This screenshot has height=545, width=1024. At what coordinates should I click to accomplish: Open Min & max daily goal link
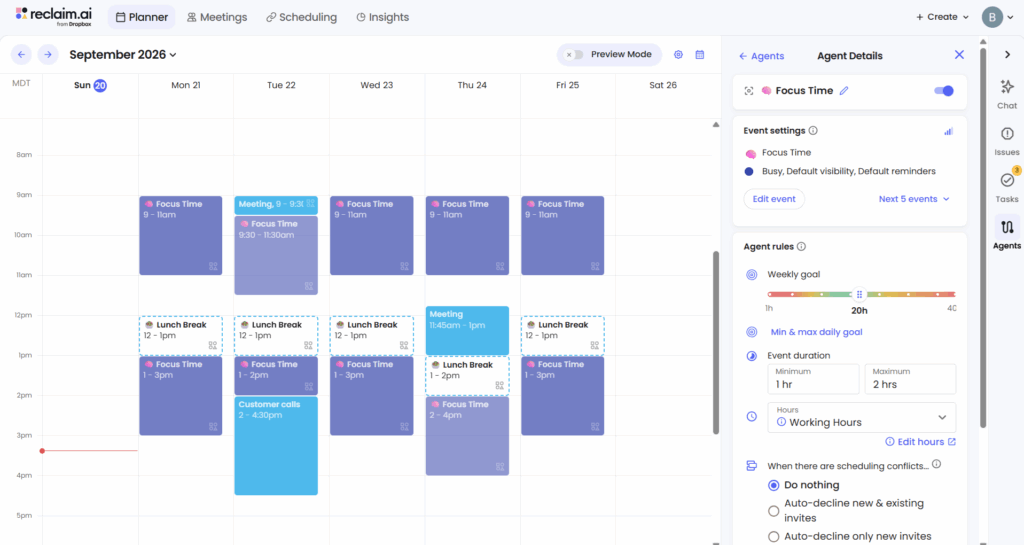[x=816, y=332]
